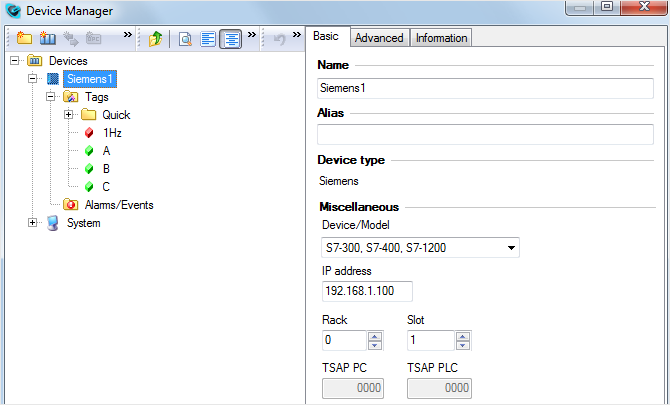This screenshot has height=405, width=670.
Task: Increase the Slot value with up arrow
Action: pyautogui.click(x=463, y=336)
